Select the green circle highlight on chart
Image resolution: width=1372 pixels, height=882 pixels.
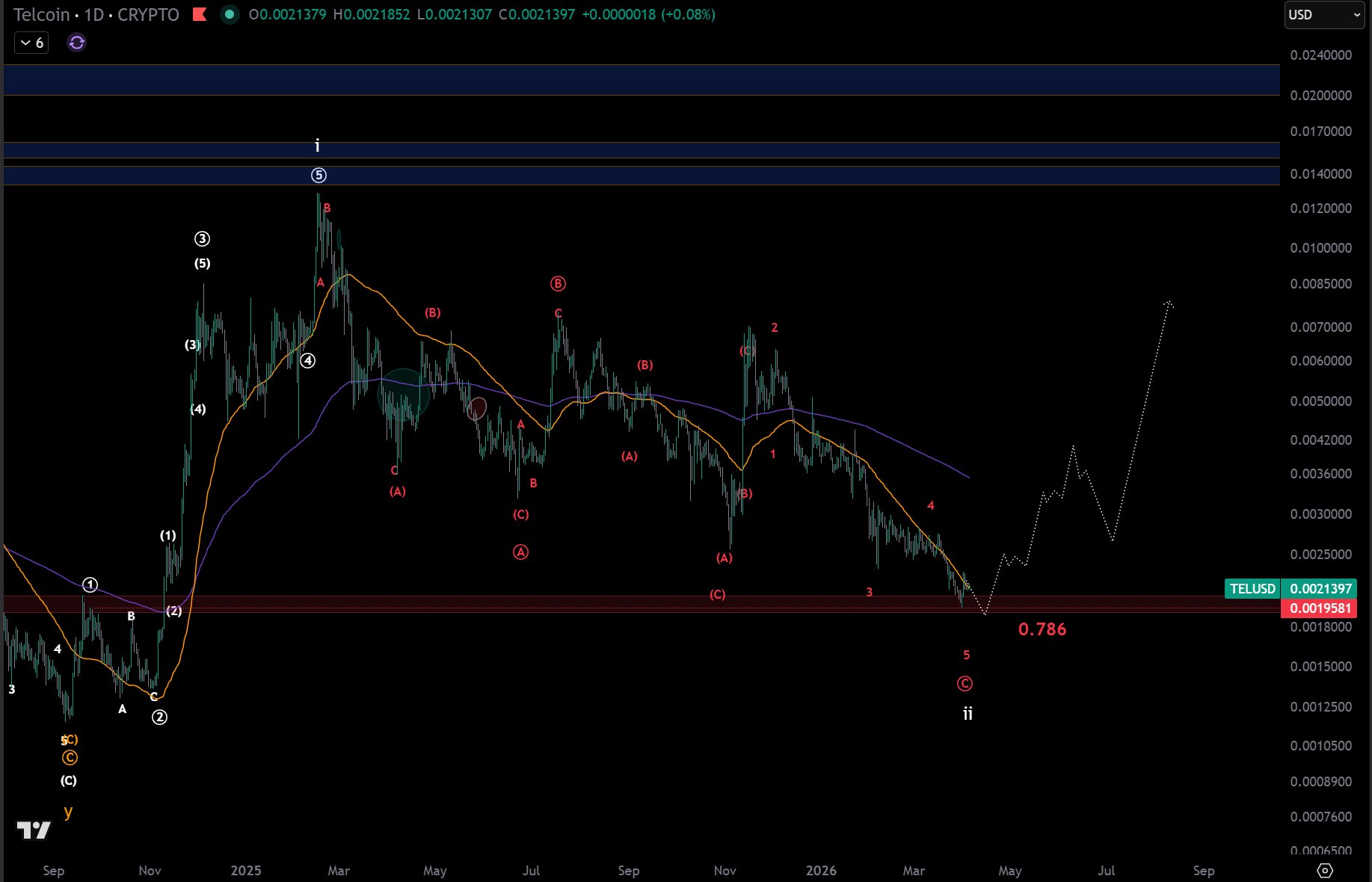tap(404, 394)
